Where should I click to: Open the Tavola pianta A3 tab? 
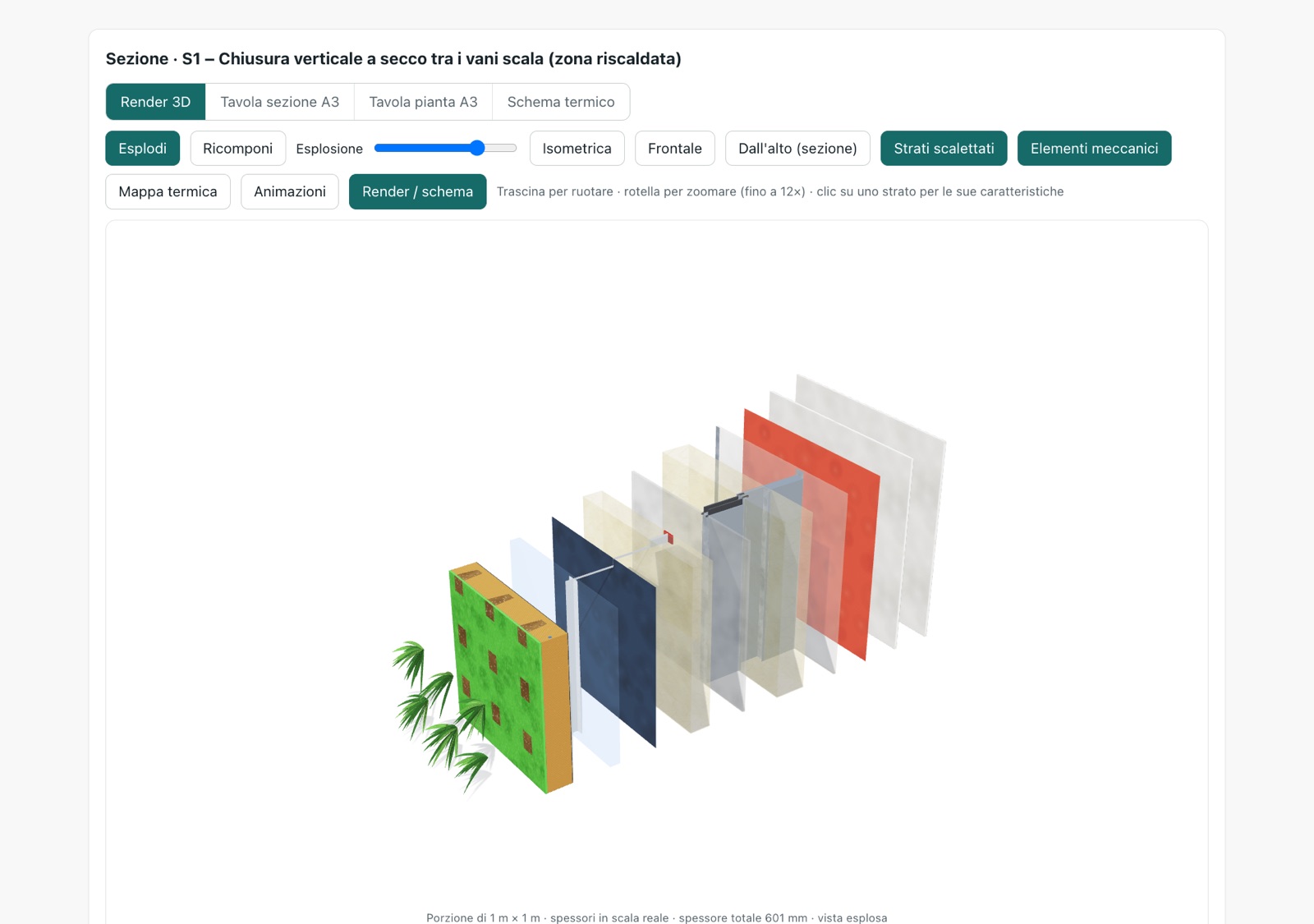pos(423,102)
